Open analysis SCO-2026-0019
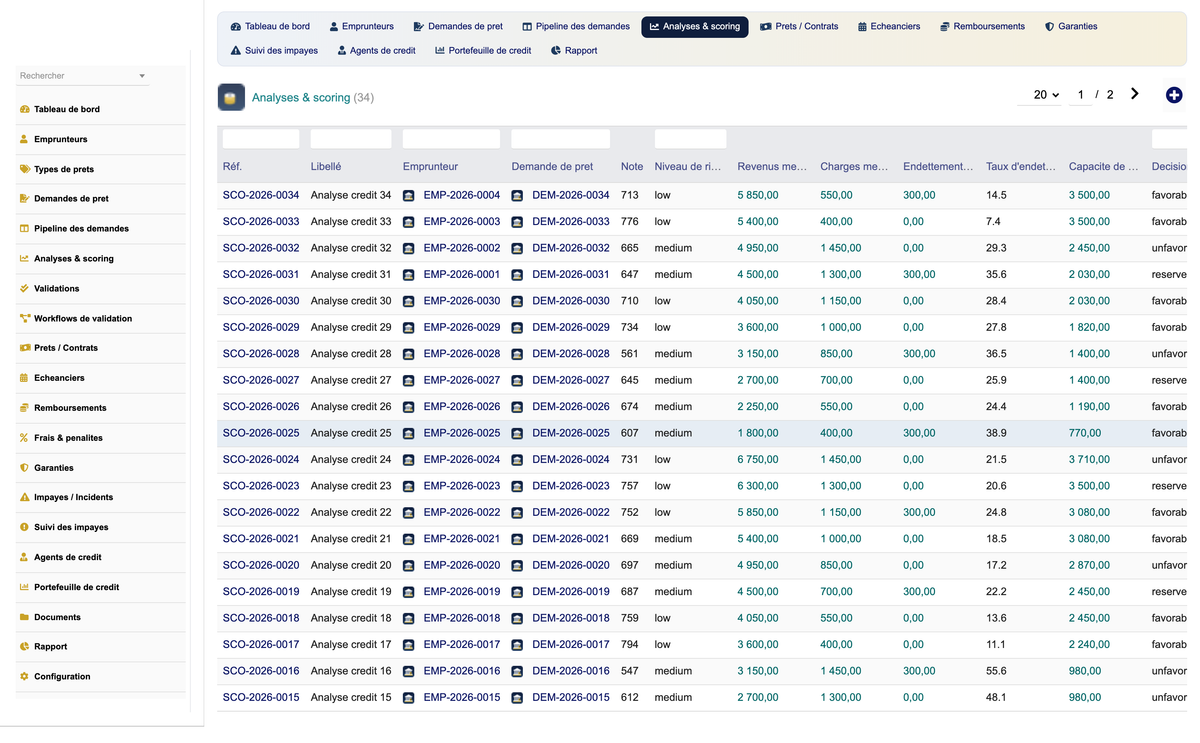 click(x=261, y=591)
